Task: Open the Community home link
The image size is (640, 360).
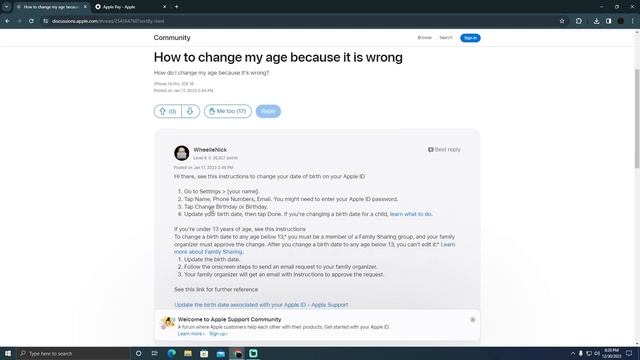Action: click(172, 38)
